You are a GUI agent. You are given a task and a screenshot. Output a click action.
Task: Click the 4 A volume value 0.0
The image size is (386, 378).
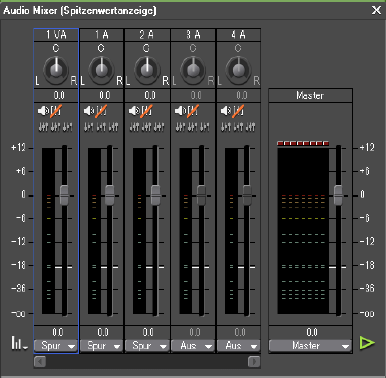pos(238,332)
